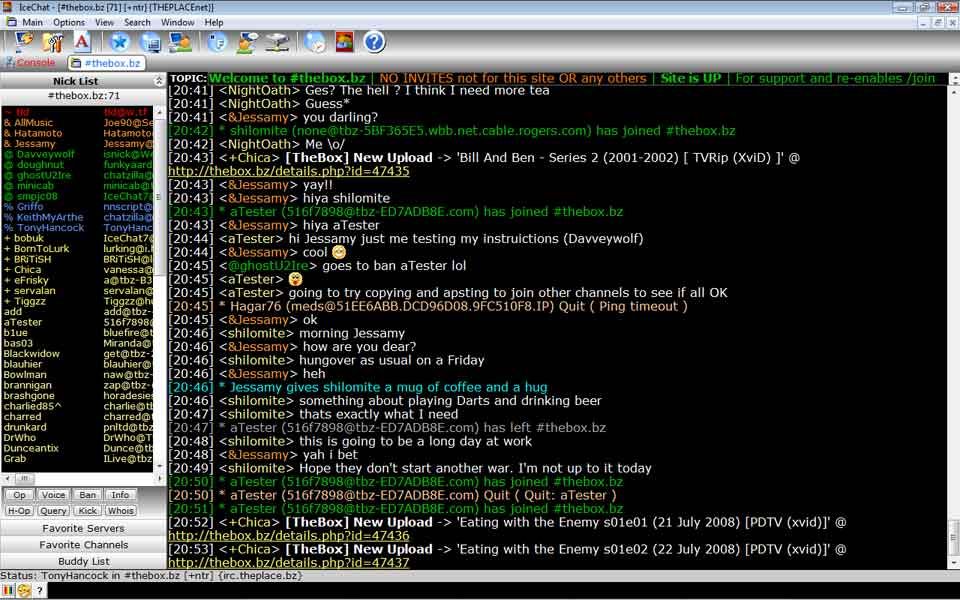Expand the Favorite Channels panel

pos(85,544)
